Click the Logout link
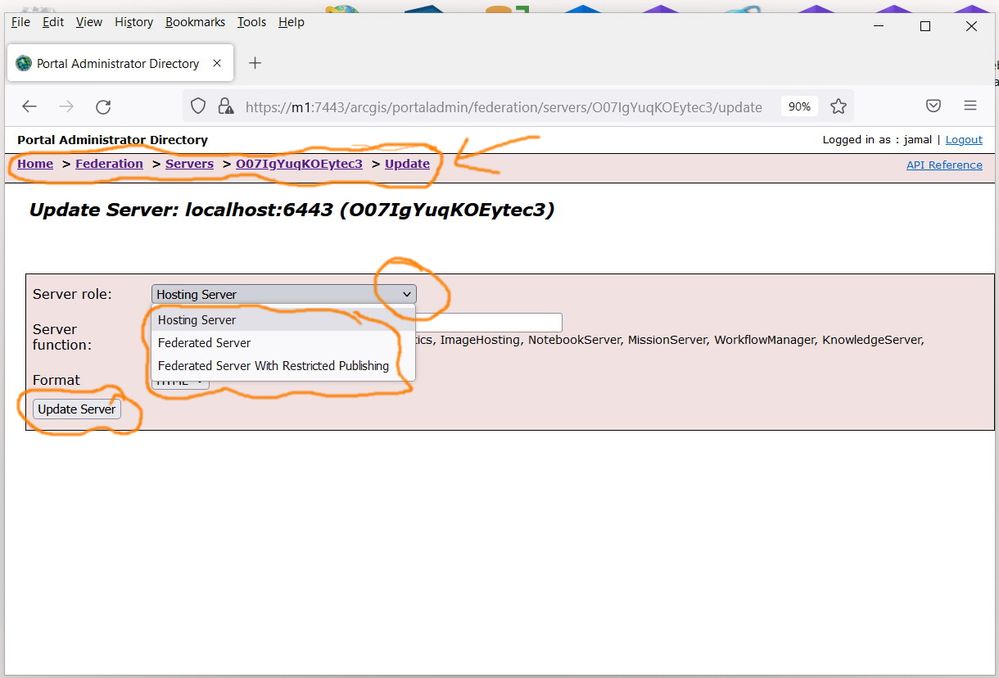This screenshot has width=999, height=678. click(x=963, y=140)
